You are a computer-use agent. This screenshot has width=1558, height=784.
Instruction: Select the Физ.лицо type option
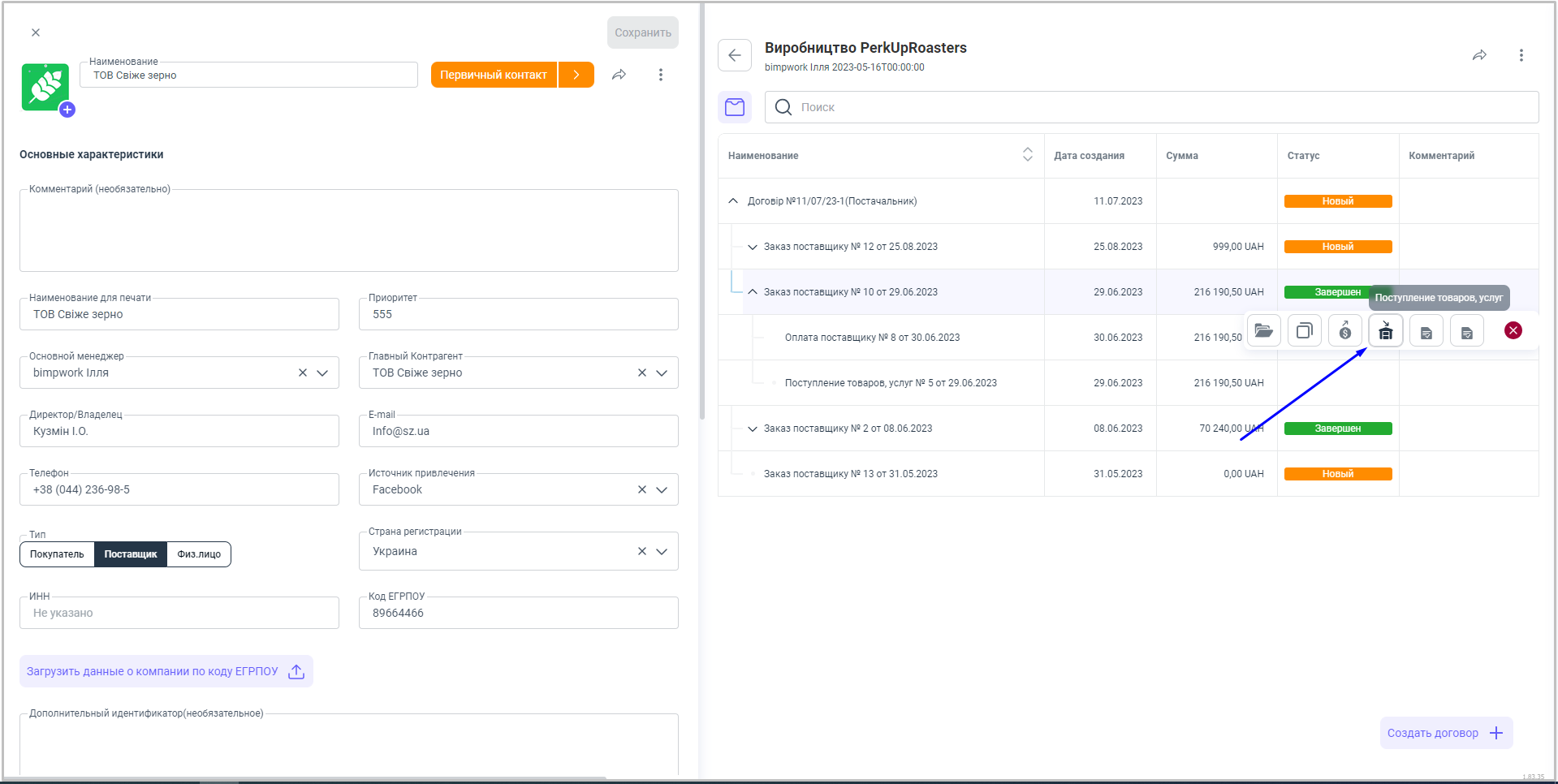199,554
